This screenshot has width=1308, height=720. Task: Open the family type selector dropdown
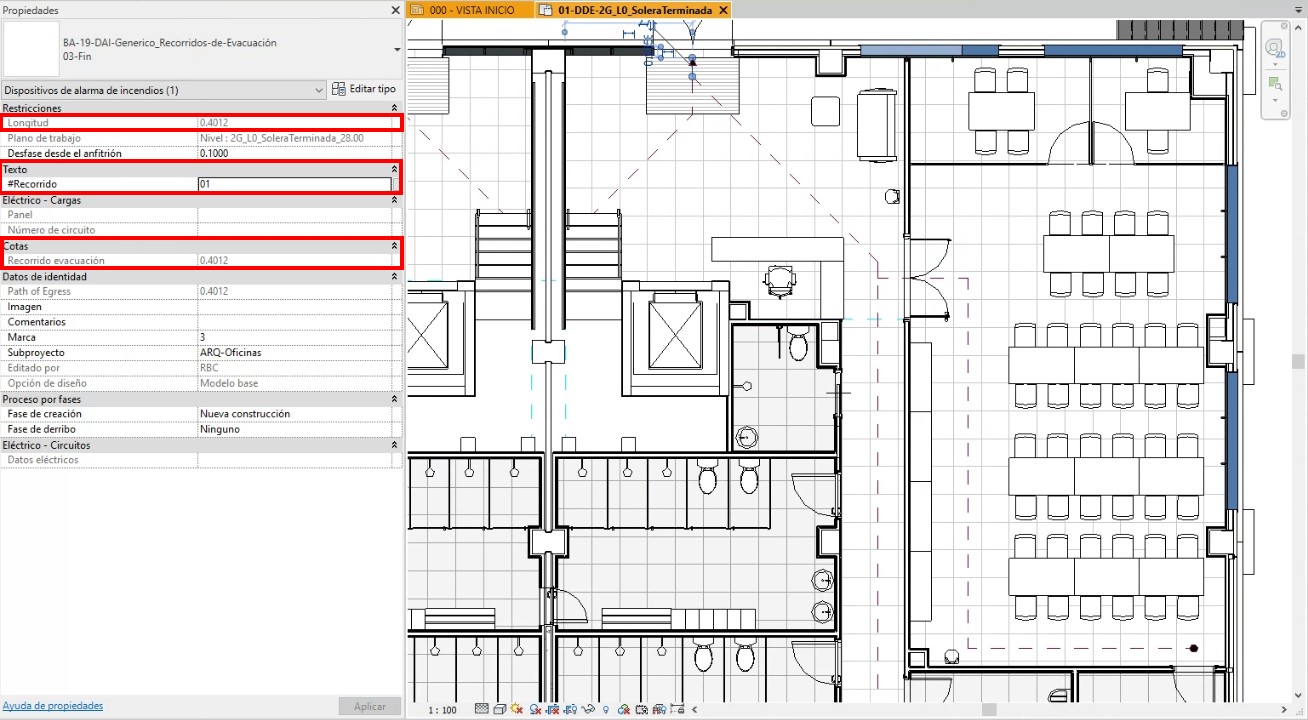tap(397, 49)
